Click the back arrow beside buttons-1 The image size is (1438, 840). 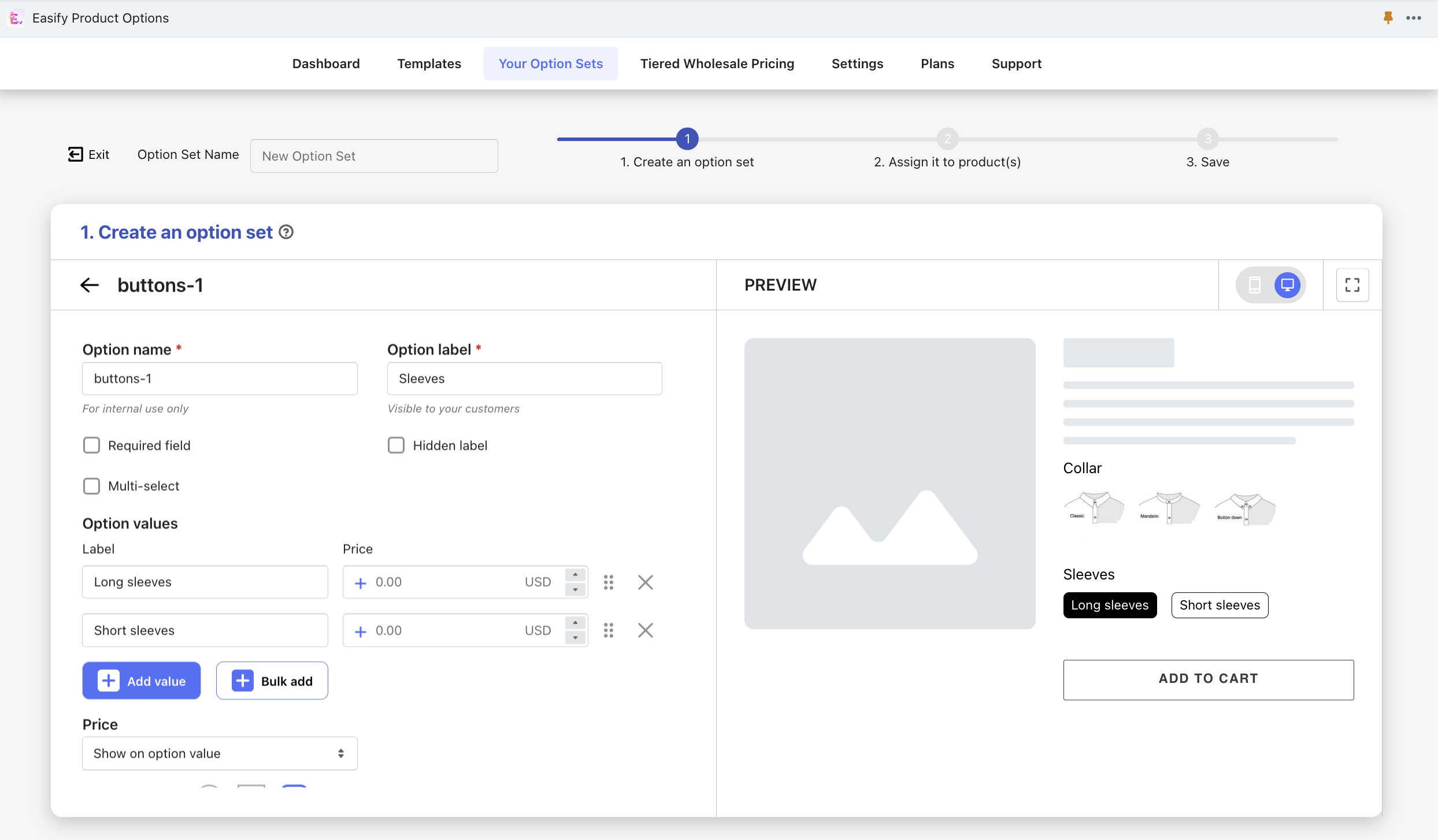coord(90,285)
